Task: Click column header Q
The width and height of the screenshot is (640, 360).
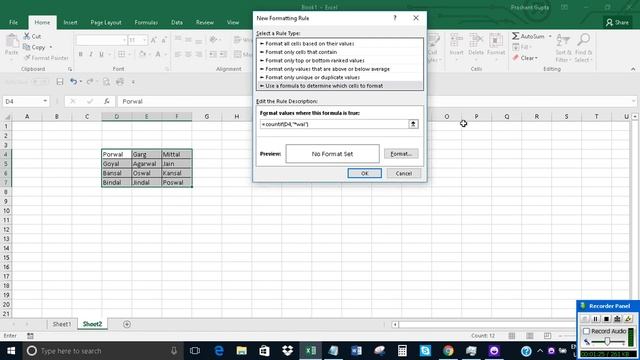Action: click(507, 117)
